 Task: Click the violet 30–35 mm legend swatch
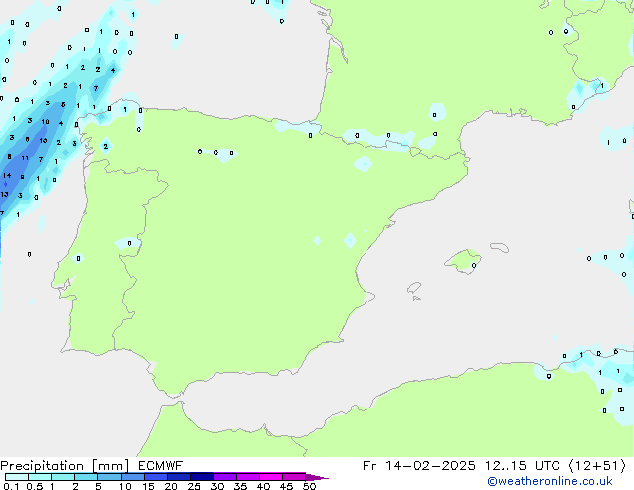pyautogui.click(x=225, y=477)
